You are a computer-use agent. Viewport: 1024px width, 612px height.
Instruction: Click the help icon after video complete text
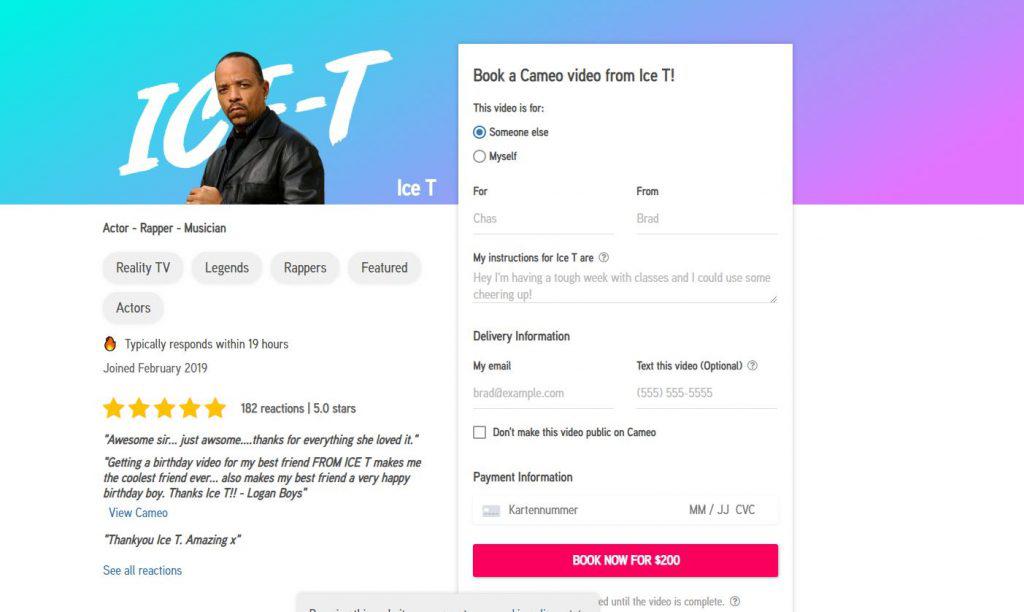[735, 601]
